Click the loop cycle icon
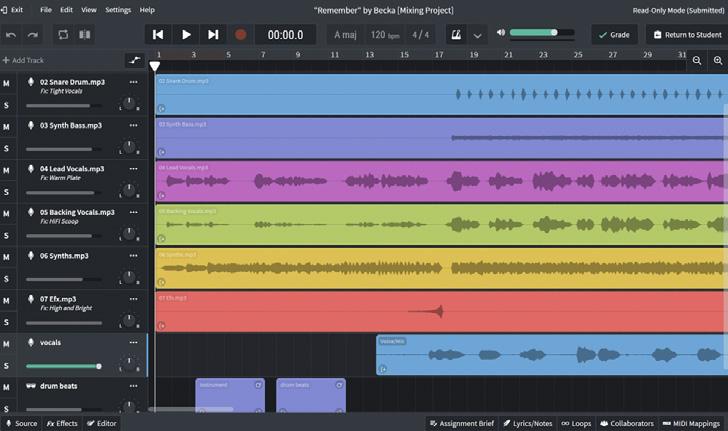Viewport: 728px width, 431px height. (63, 34)
